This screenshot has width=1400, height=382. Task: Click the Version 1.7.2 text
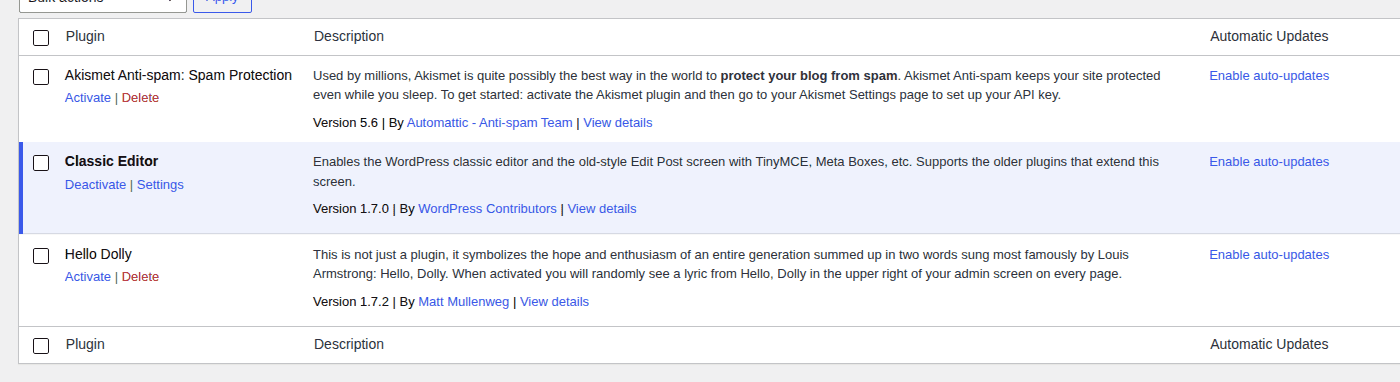351,301
